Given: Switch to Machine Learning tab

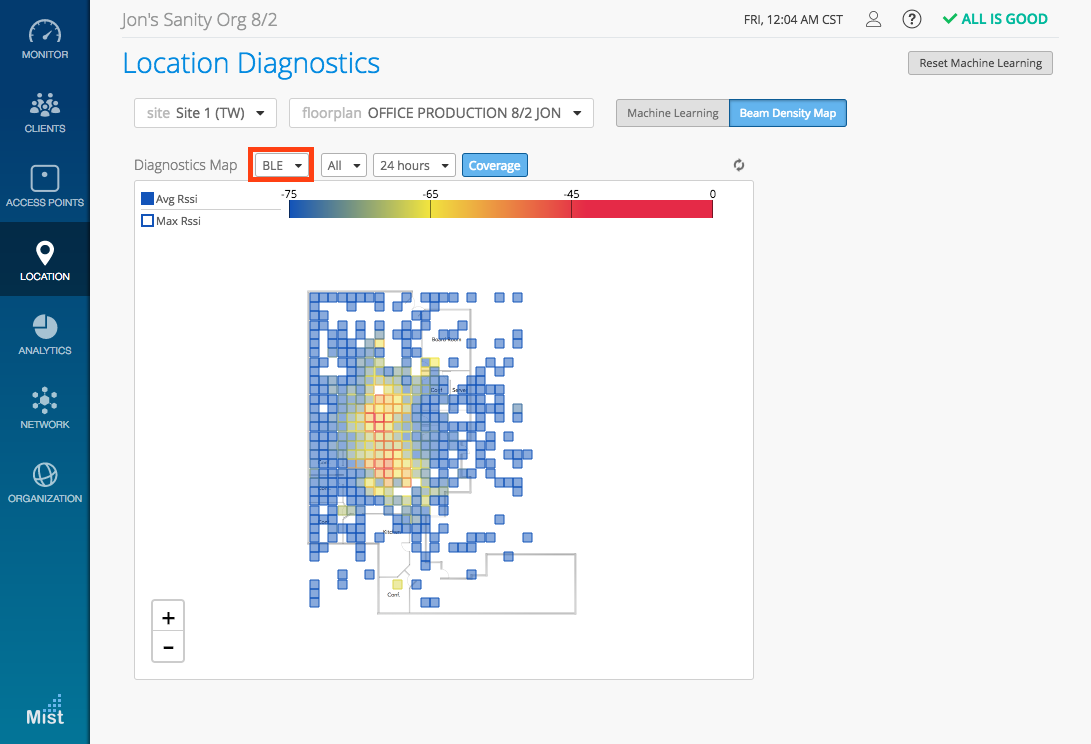Looking at the screenshot, I should click(672, 113).
